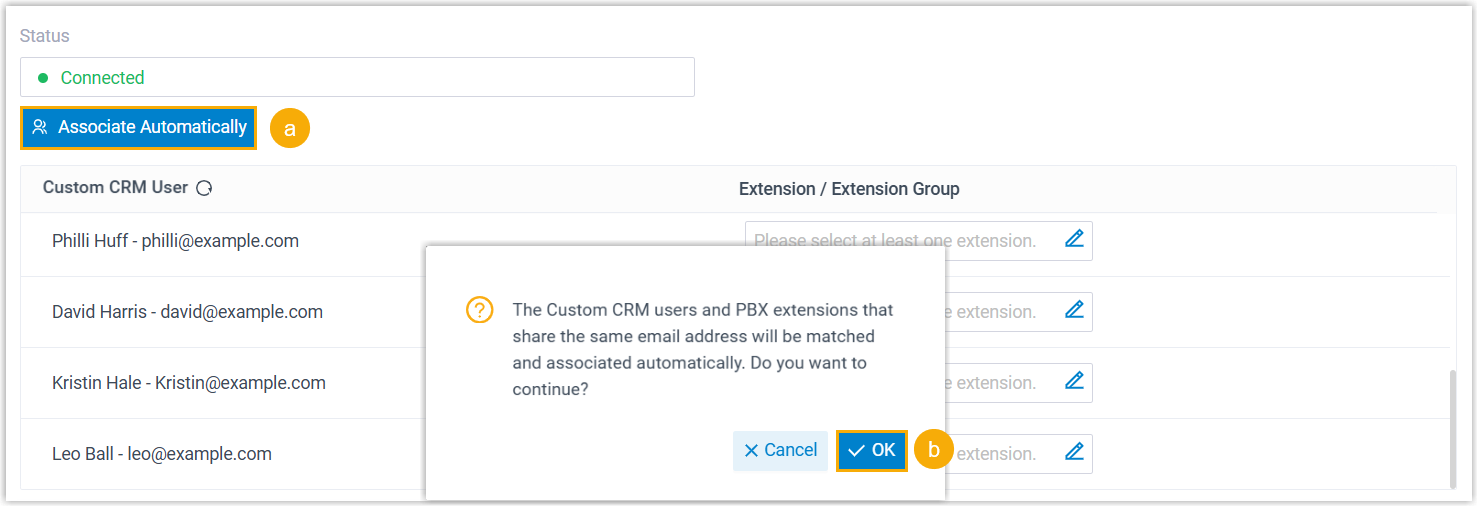Viewport: 1478px width, 507px height.
Task: Click the user icon inside Associate Automatically
Action: point(40,128)
